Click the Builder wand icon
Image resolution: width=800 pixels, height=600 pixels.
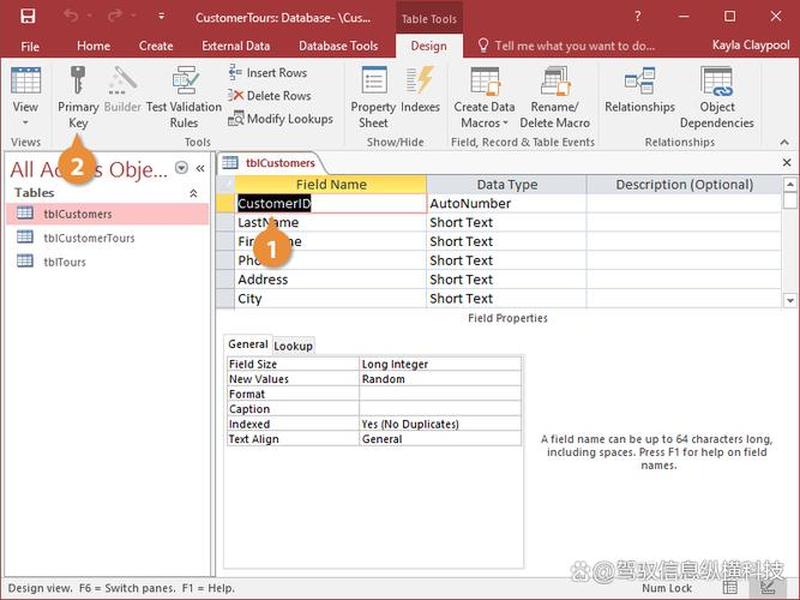pos(122,80)
